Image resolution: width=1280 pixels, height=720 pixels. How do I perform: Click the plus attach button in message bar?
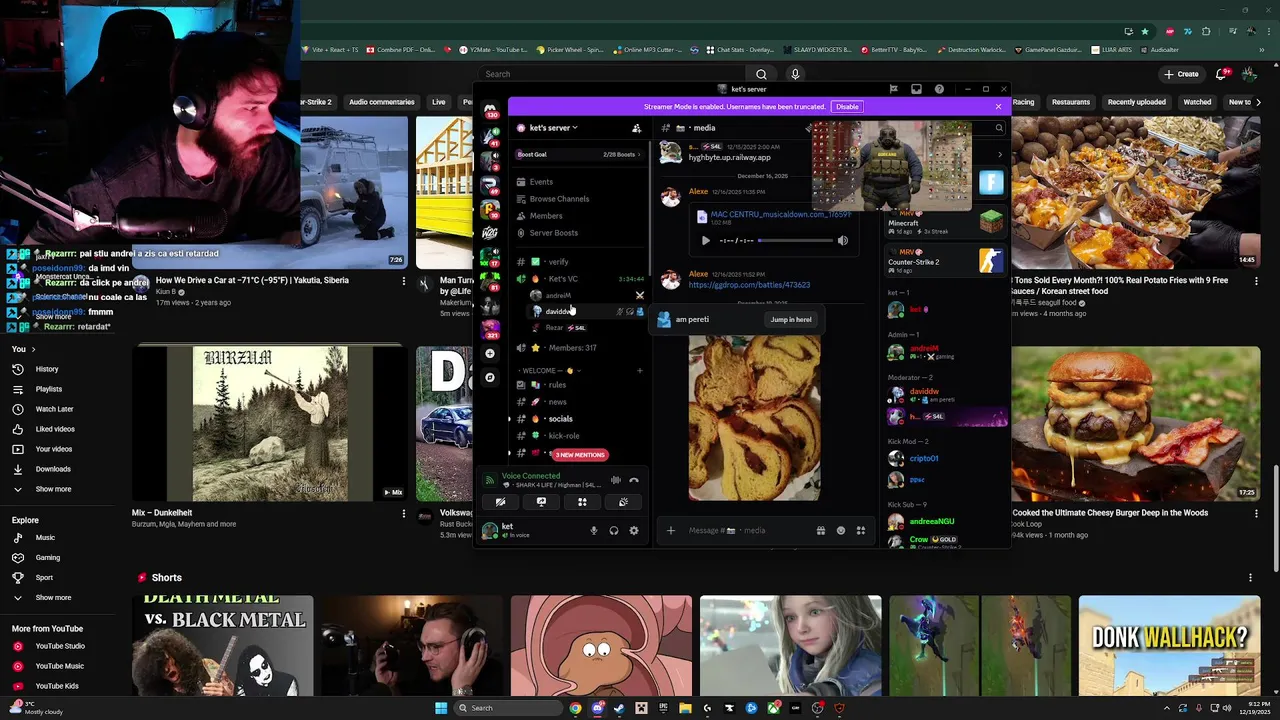click(671, 530)
